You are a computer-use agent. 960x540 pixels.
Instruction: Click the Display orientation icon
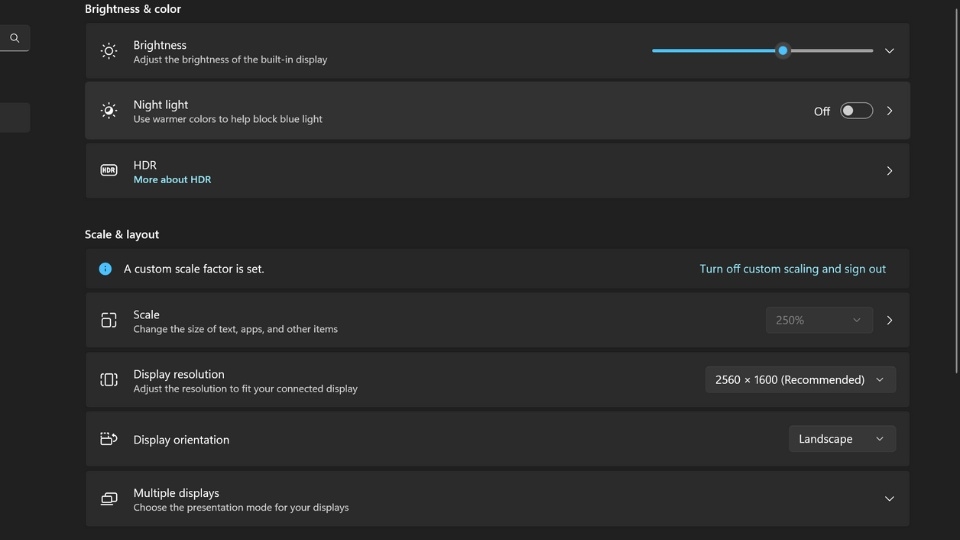[x=109, y=439]
